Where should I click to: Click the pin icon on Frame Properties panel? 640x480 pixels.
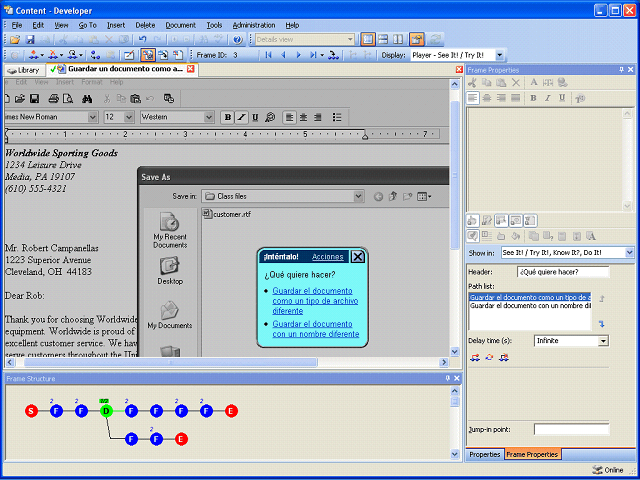[x=622, y=70]
